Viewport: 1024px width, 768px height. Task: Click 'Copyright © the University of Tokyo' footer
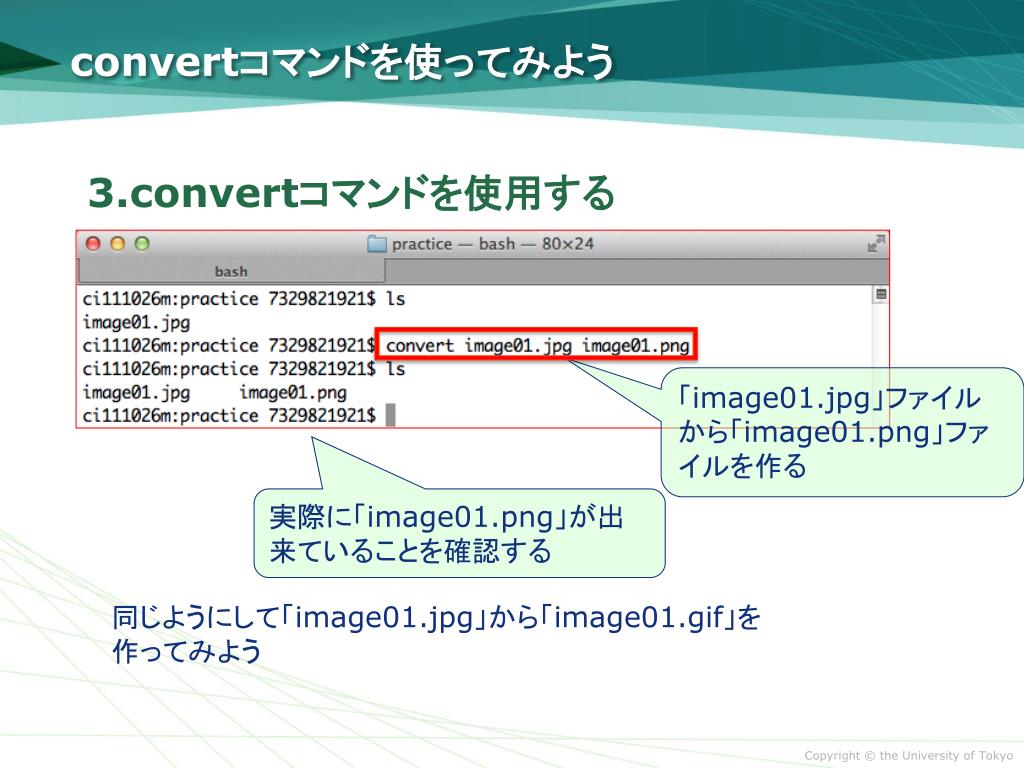(908, 755)
